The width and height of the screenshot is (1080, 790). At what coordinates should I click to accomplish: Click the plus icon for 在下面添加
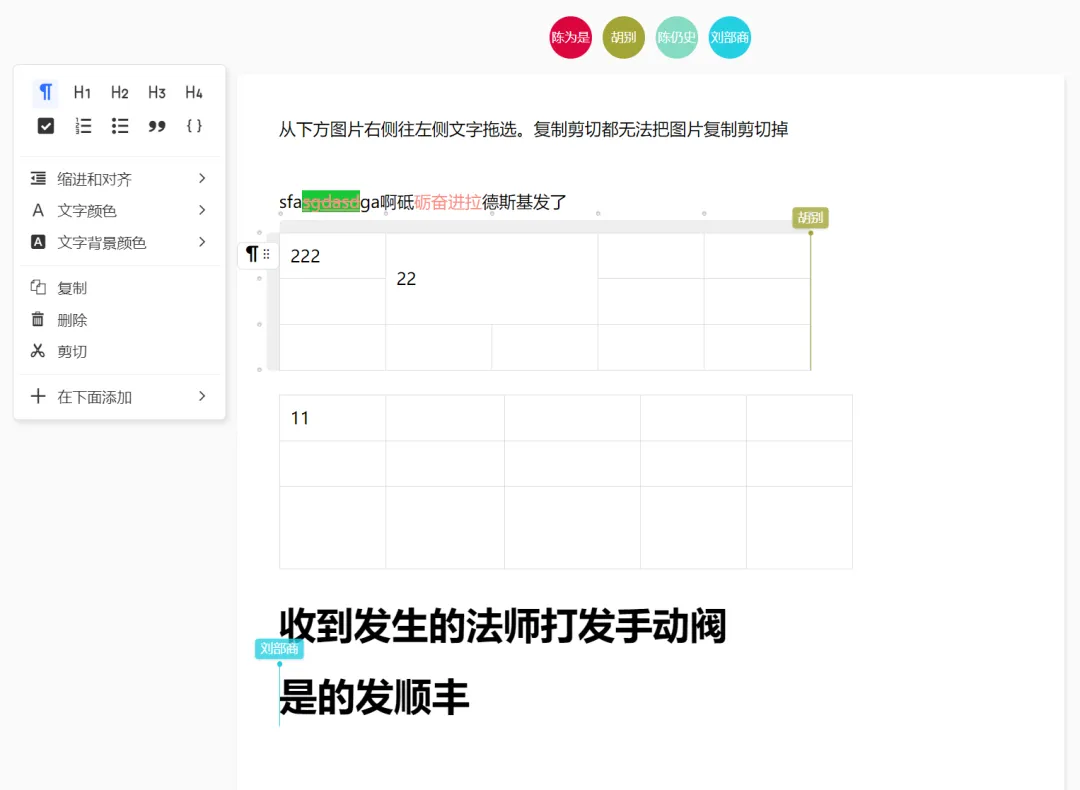pyautogui.click(x=38, y=396)
